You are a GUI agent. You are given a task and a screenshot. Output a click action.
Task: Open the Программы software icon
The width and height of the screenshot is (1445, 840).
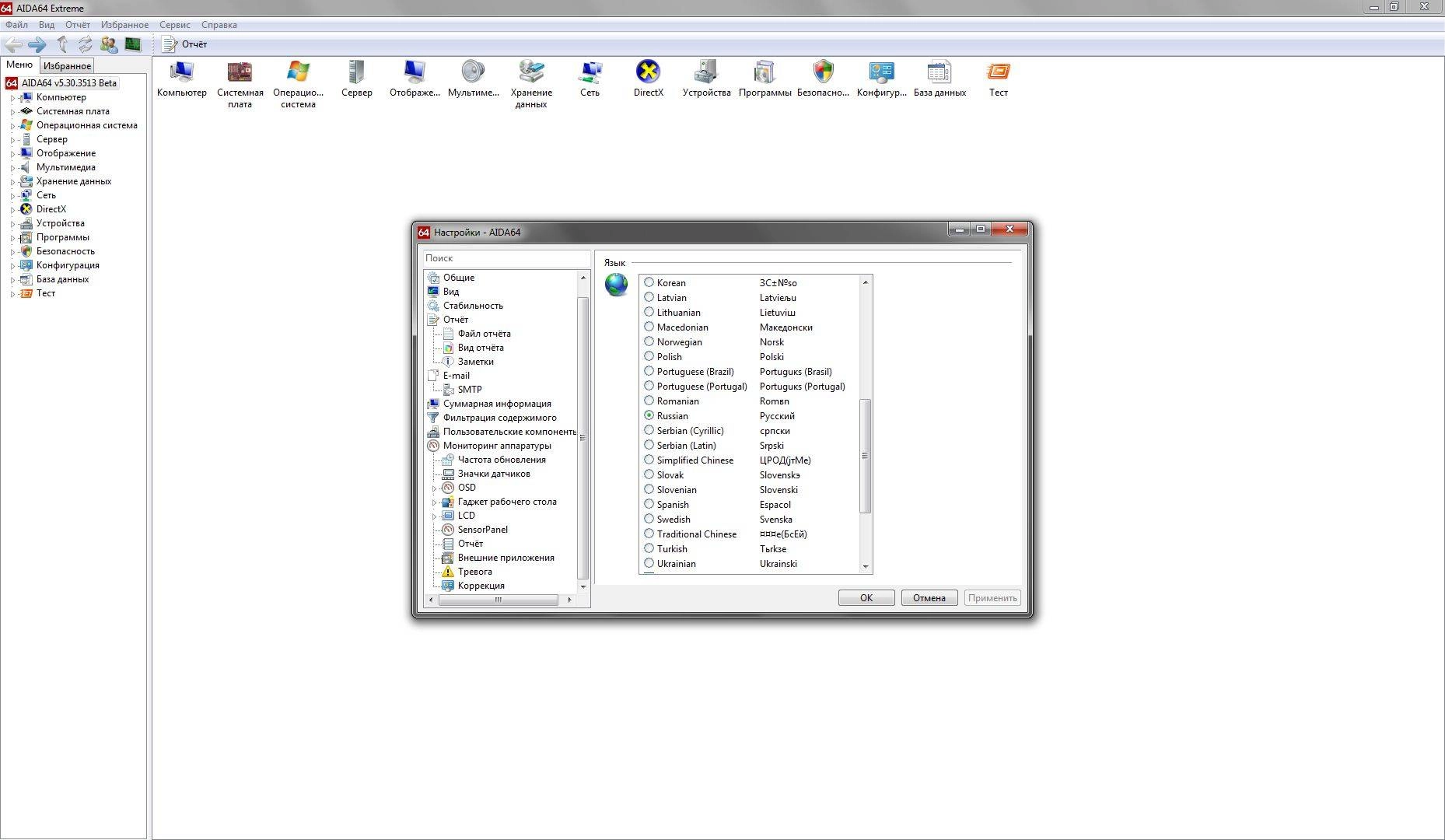(x=764, y=79)
